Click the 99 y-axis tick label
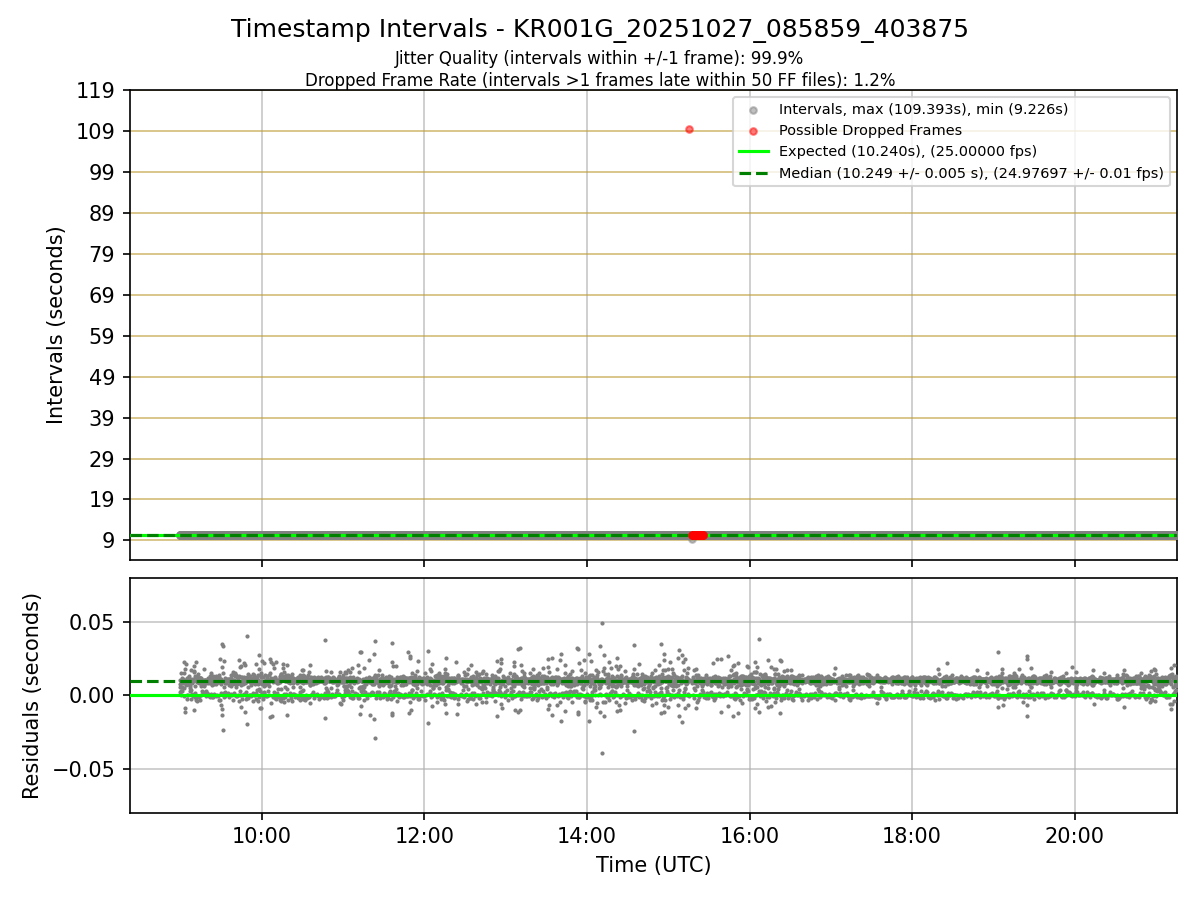1200x900 pixels. [104, 173]
